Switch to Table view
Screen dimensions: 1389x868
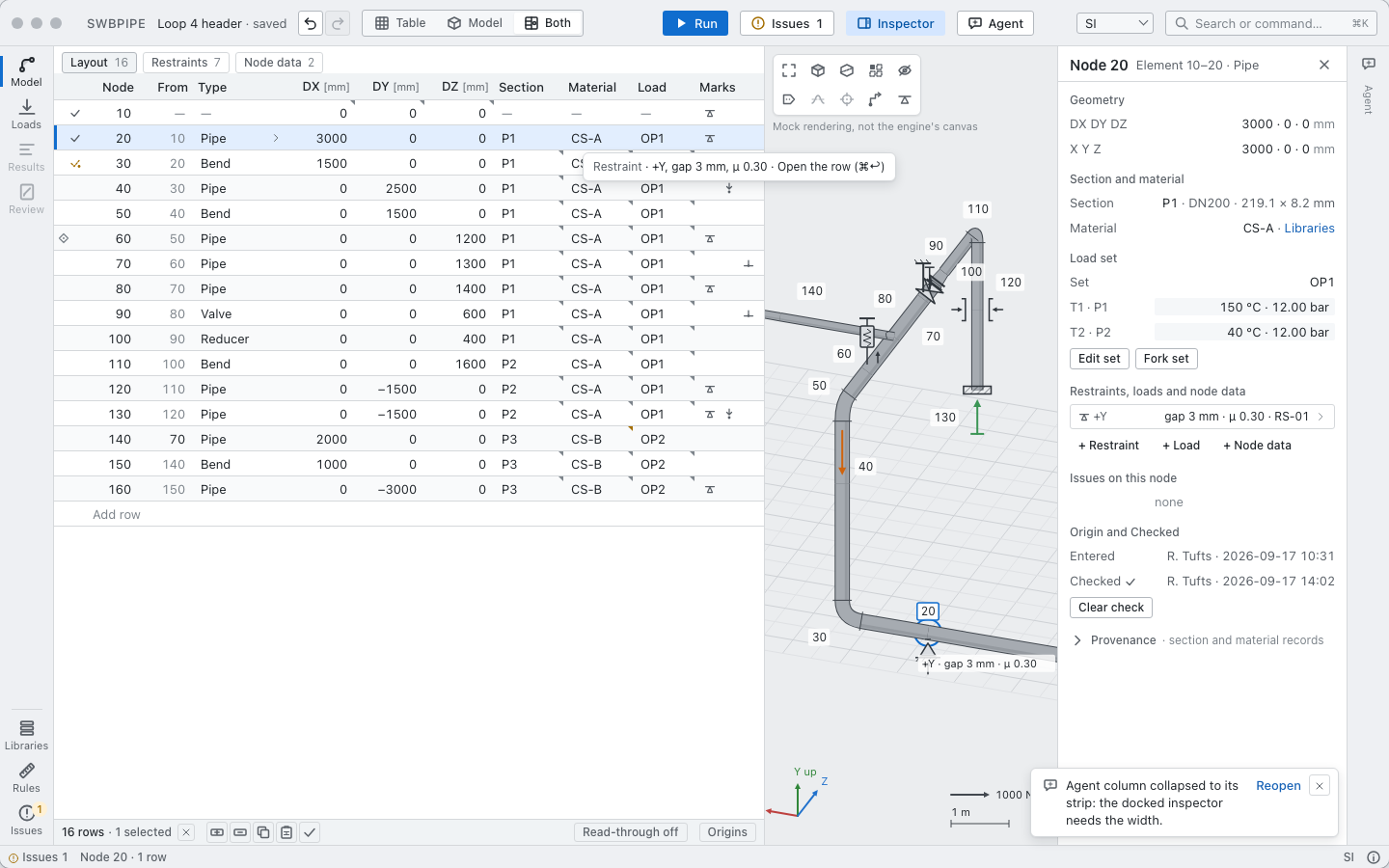[x=400, y=23]
